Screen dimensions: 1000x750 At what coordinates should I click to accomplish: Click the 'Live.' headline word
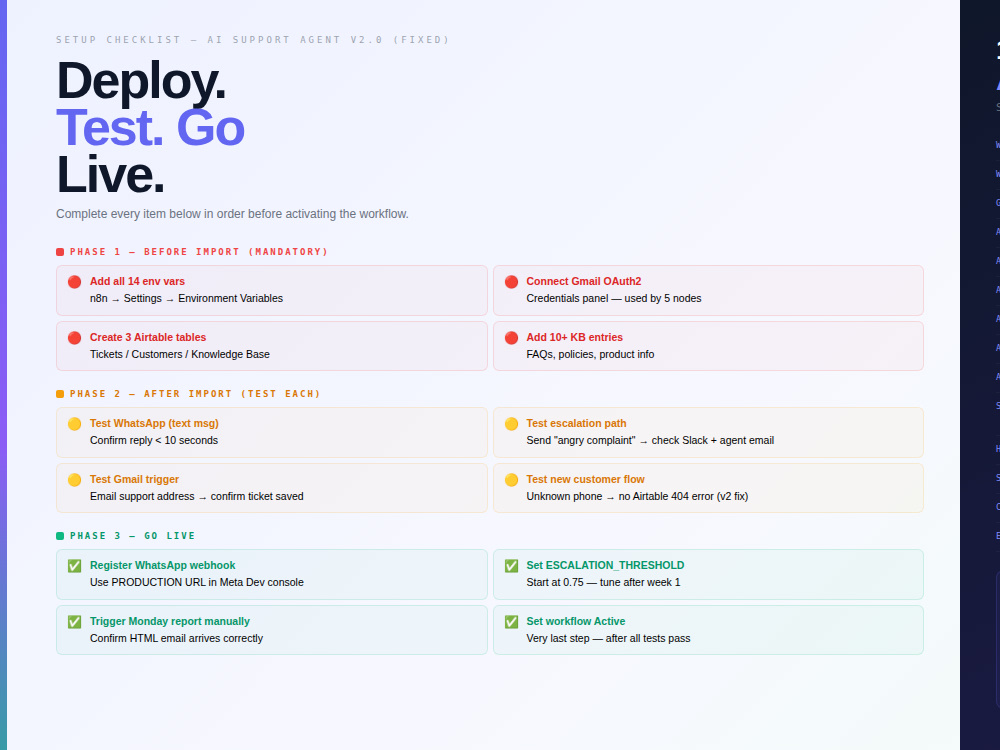pos(110,175)
